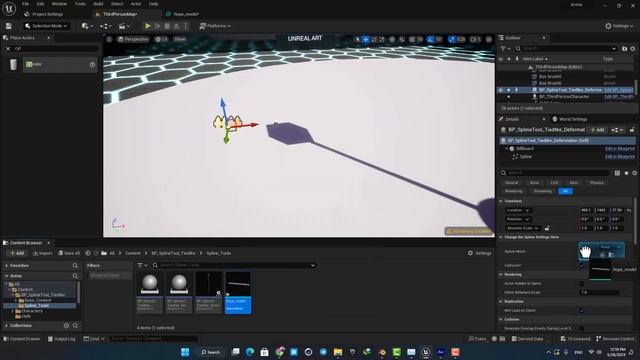Open the Perspective viewport mode dropdown
Screen dimensions: 640x360
coord(133,39)
